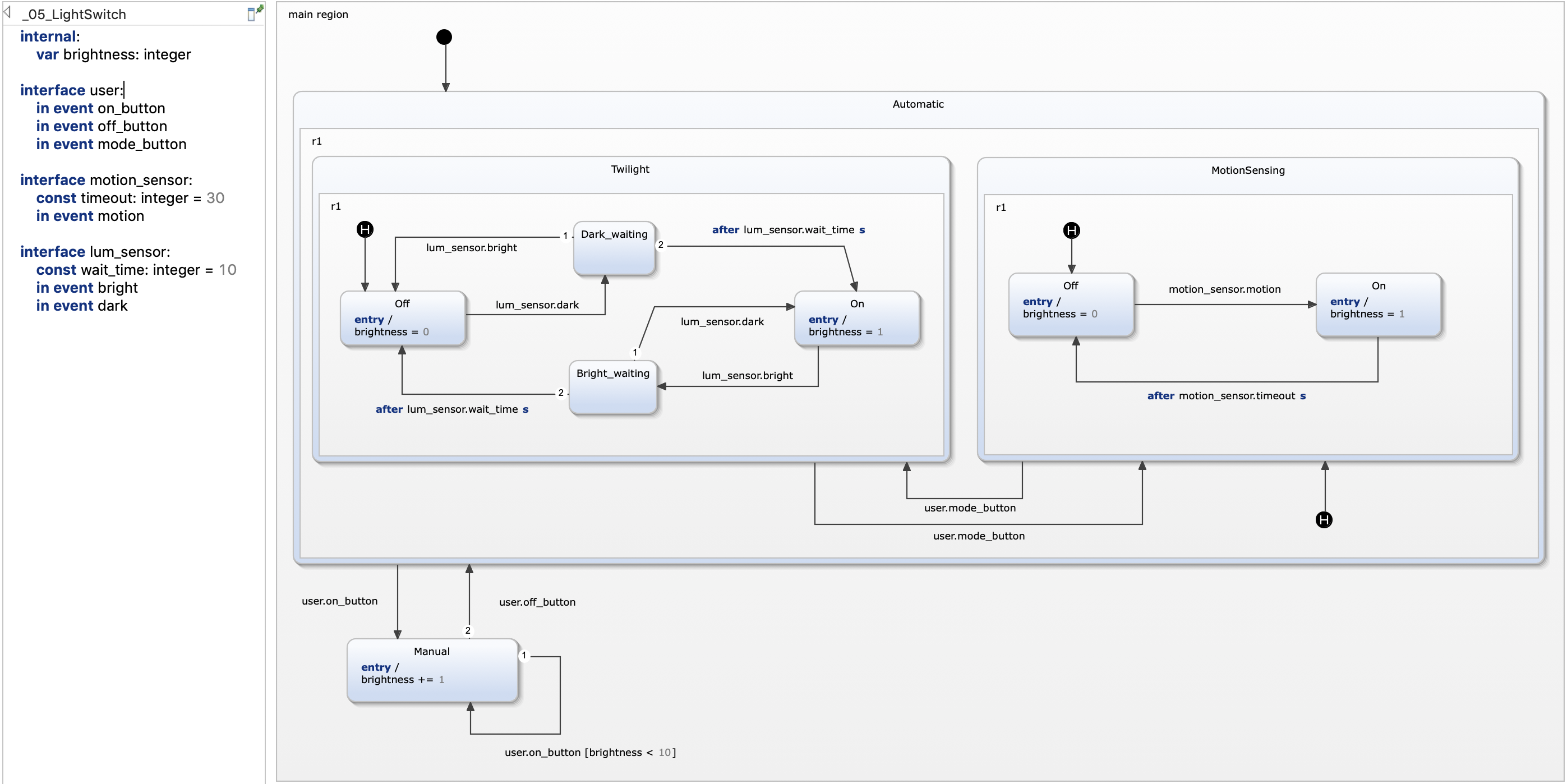Click the user.on_button brightness guard label
This screenshot has width=1567, height=784.
(589, 752)
